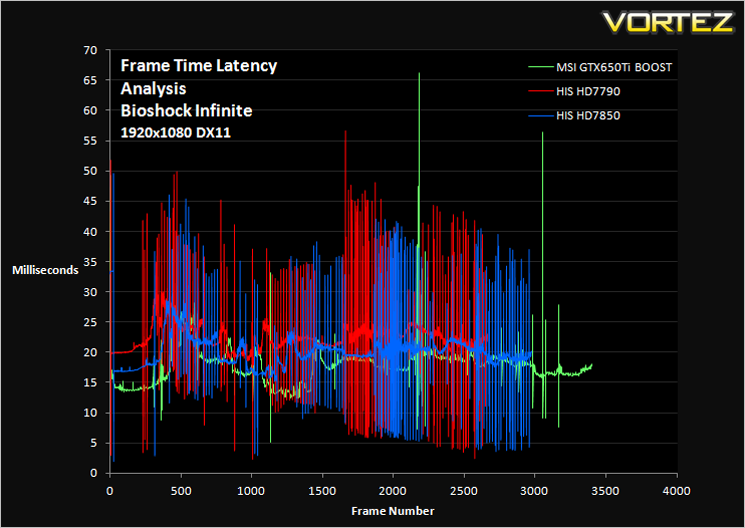The image size is (745, 528).
Task: Click the VORTEZ logo
Action: coord(668,22)
